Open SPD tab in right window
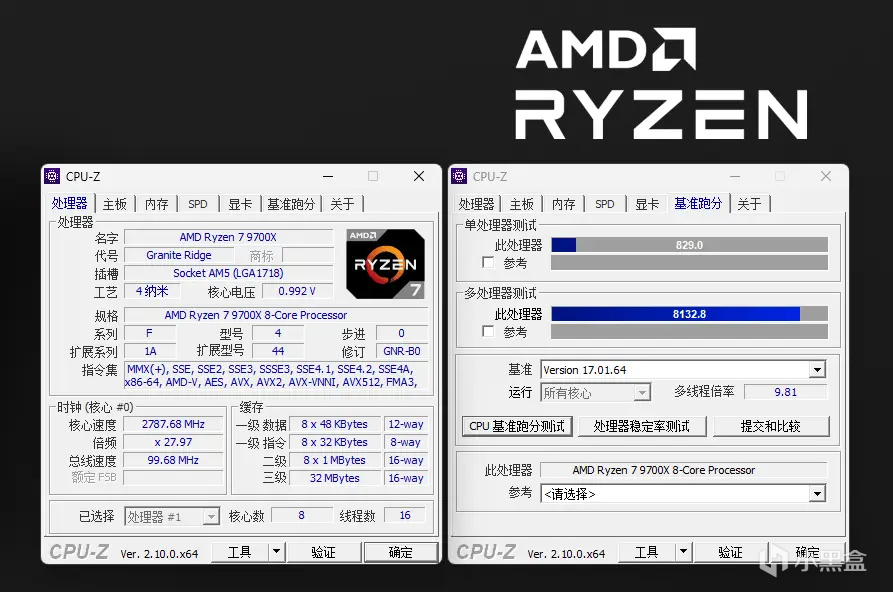Screen dimensions: 893x592 (605, 204)
